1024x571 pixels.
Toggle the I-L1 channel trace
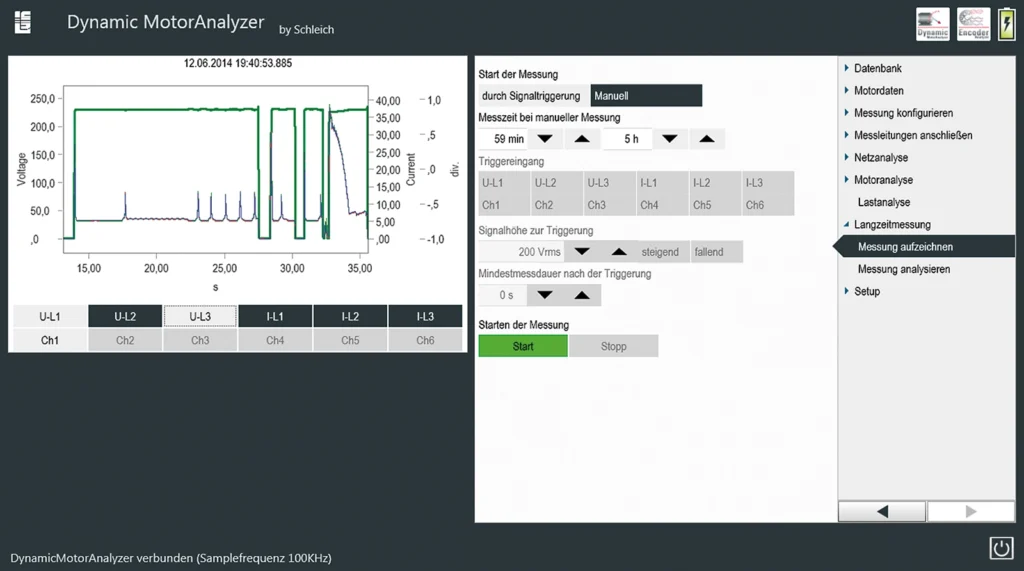pos(275,317)
